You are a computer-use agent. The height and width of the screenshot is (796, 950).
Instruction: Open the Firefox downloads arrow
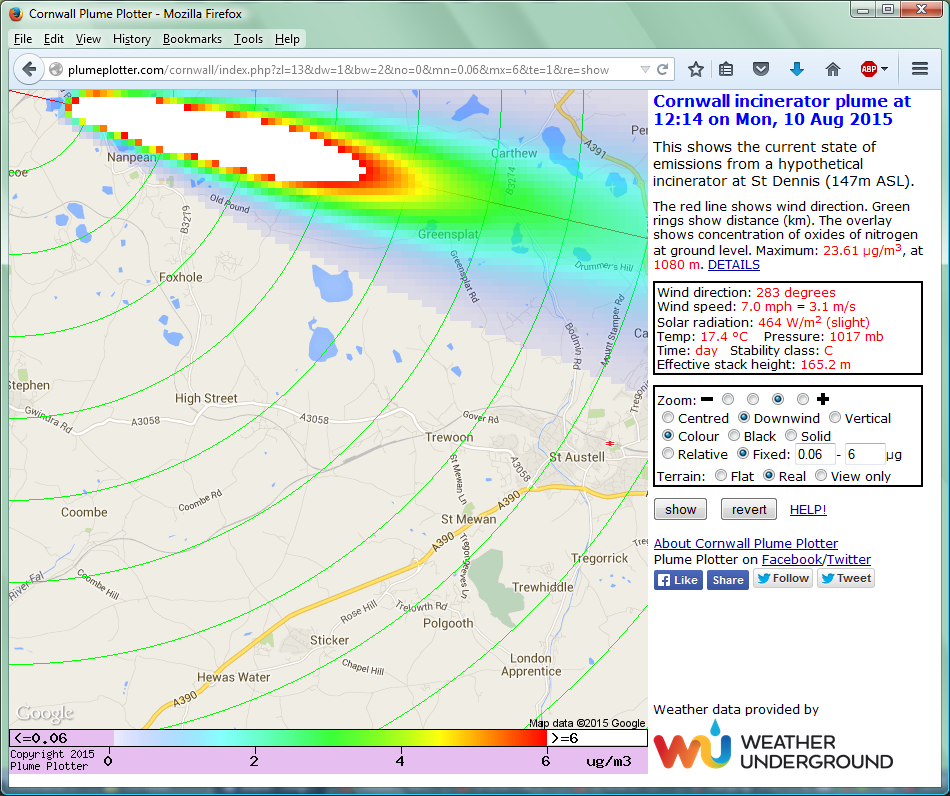tap(797, 69)
